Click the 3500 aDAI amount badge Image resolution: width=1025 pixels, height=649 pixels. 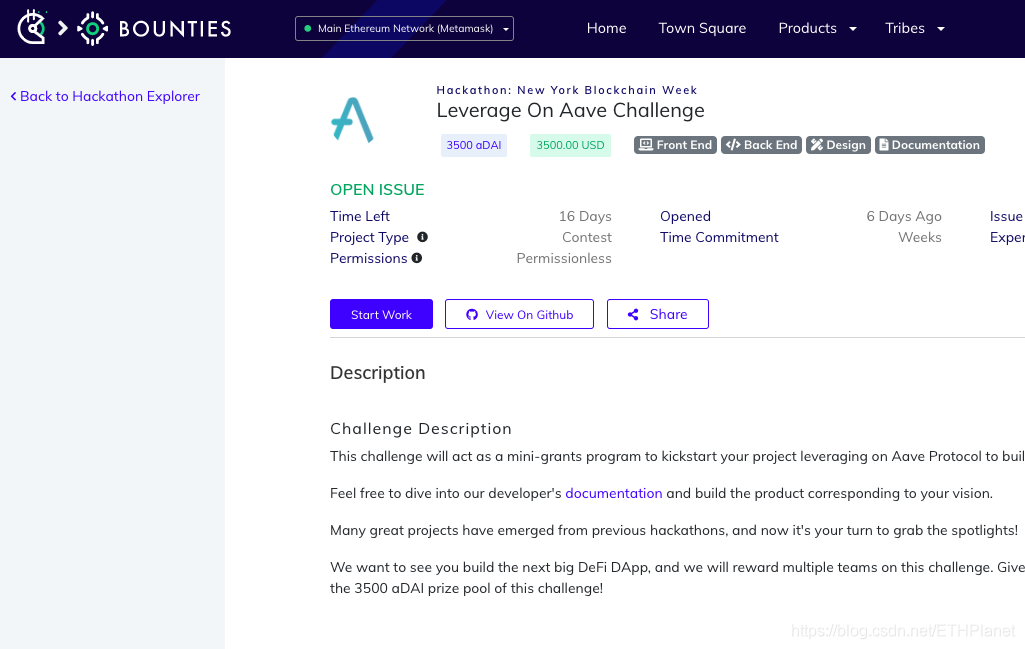[x=474, y=145]
